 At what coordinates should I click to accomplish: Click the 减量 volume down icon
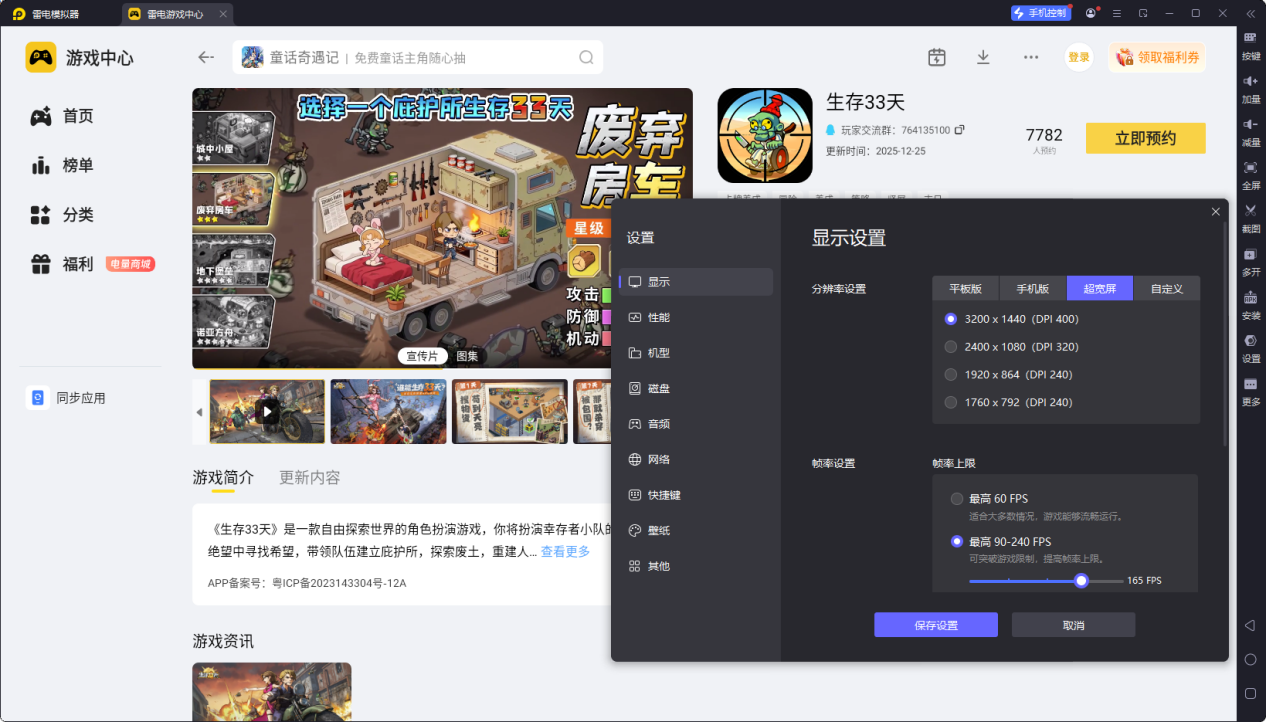click(1251, 124)
